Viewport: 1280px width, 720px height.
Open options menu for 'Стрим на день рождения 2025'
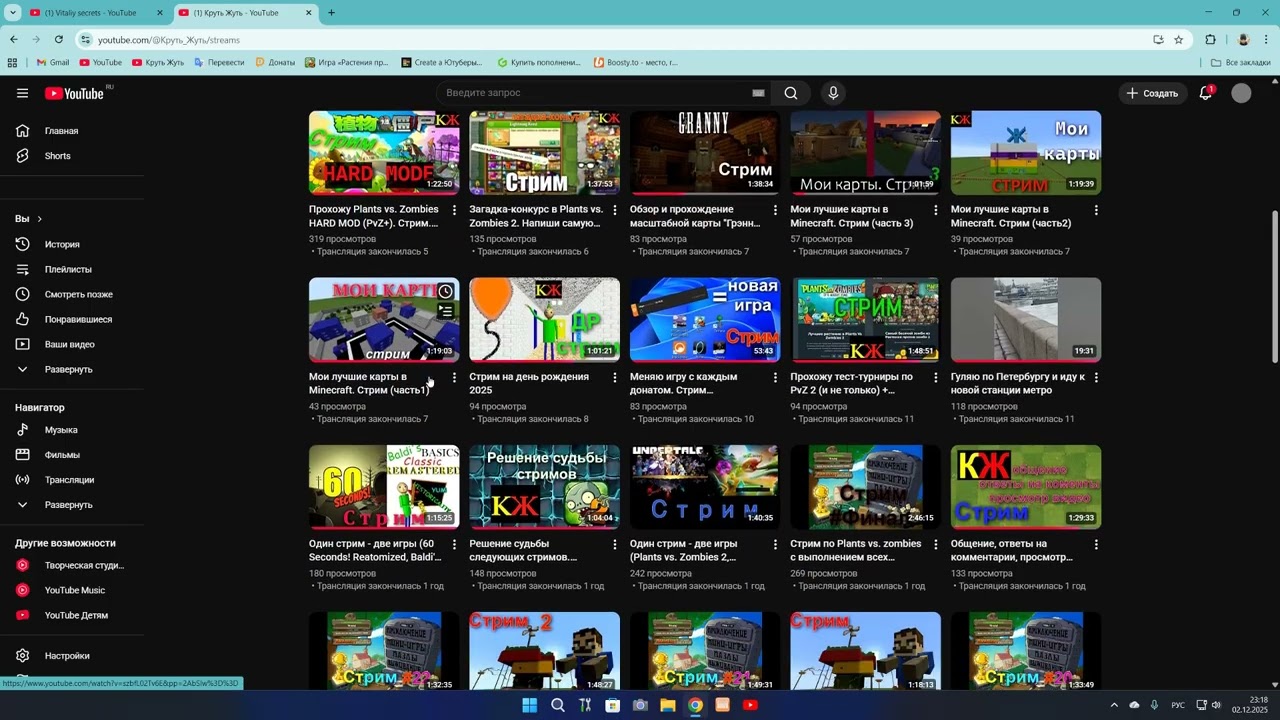[615, 378]
